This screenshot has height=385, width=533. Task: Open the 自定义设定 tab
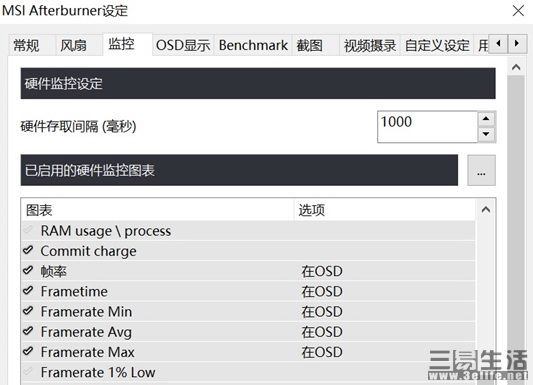[437, 45]
